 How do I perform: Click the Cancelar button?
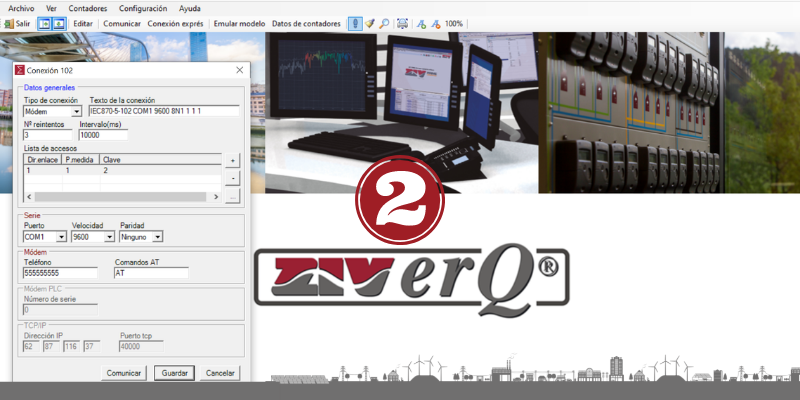point(220,373)
